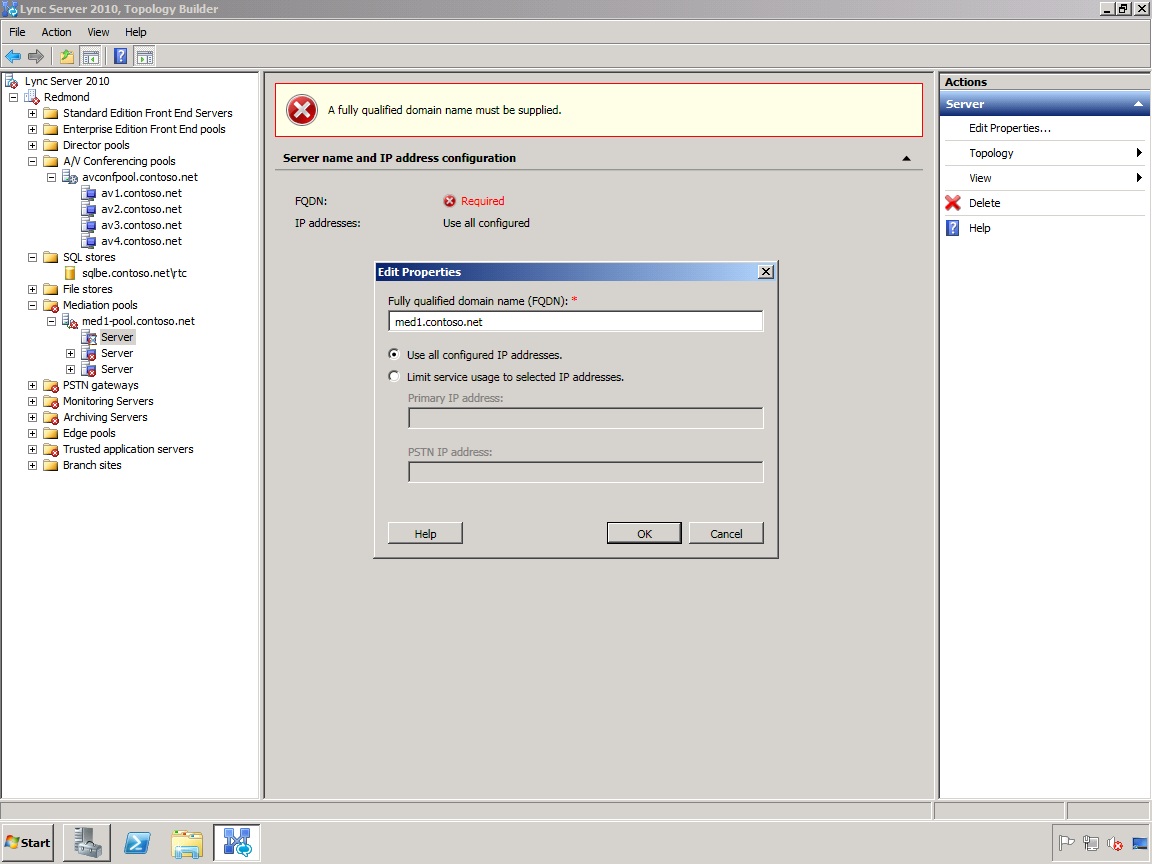1152x864 pixels.
Task: Click the Up one level toolbar icon
Action: pos(67,57)
